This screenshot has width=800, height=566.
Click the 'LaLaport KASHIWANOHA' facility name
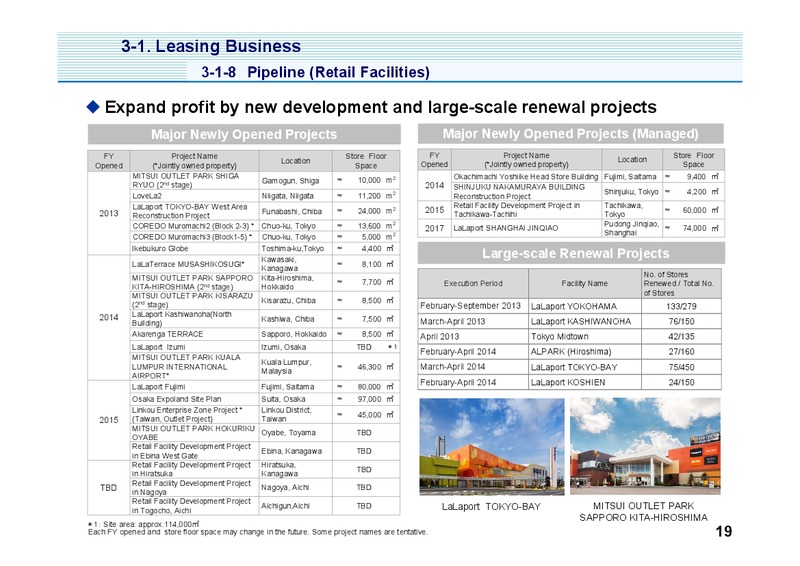[x=581, y=322]
